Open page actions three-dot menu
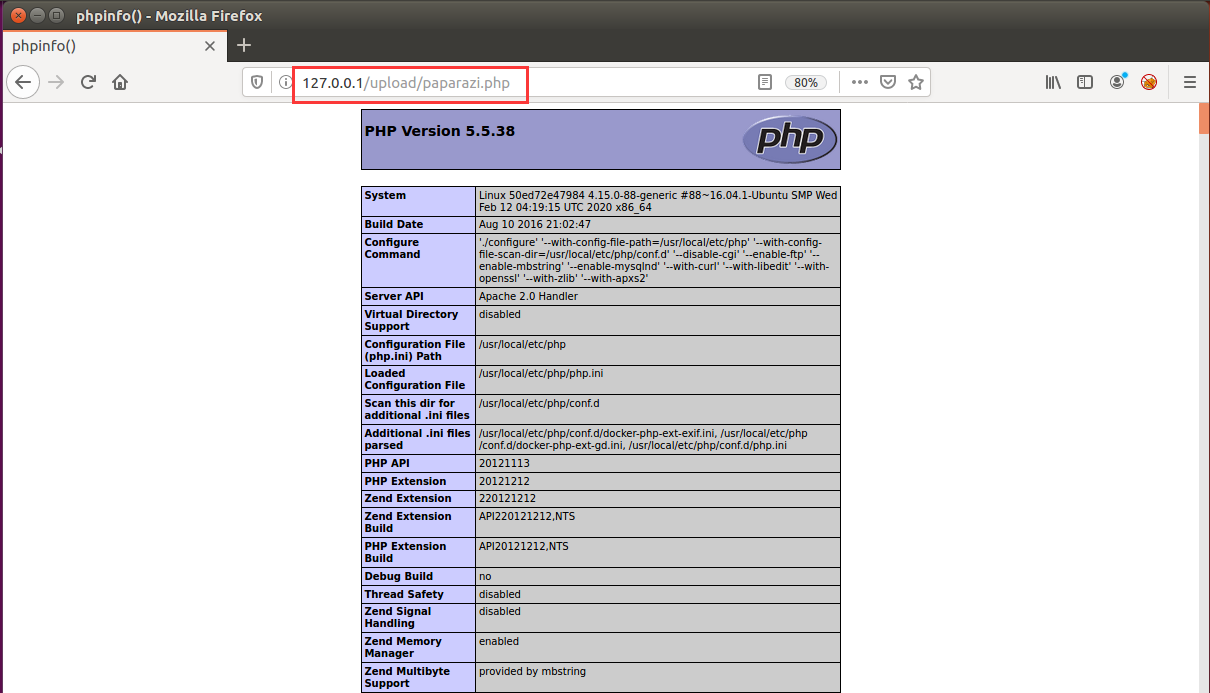This screenshot has height=693, width=1210. pyautogui.click(x=860, y=83)
